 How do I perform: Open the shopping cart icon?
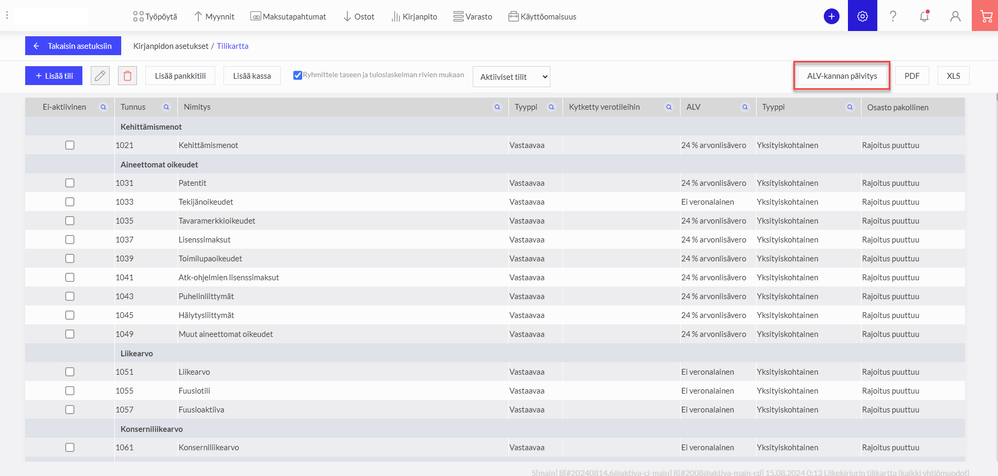click(x=985, y=16)
